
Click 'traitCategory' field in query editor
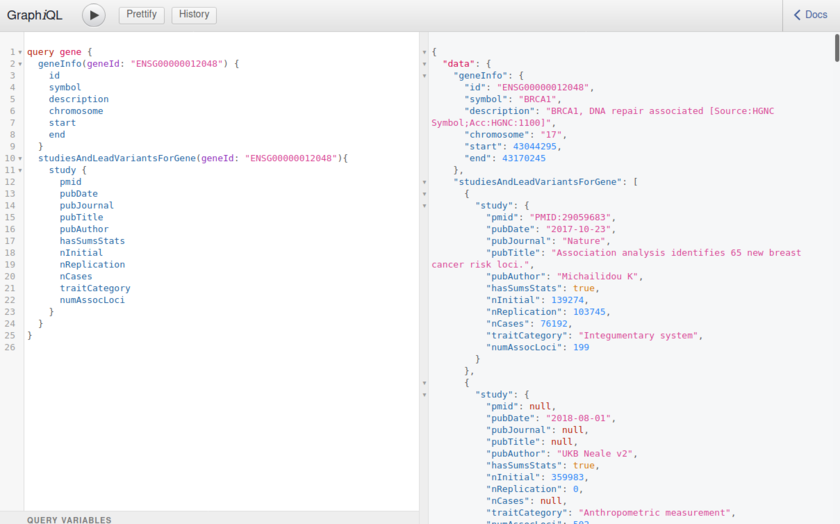pos(95,288)
